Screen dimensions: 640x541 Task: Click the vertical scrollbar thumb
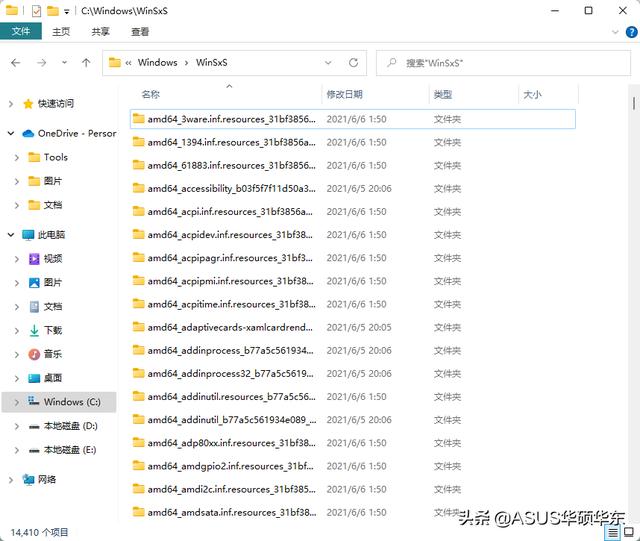tap(634, 103)
